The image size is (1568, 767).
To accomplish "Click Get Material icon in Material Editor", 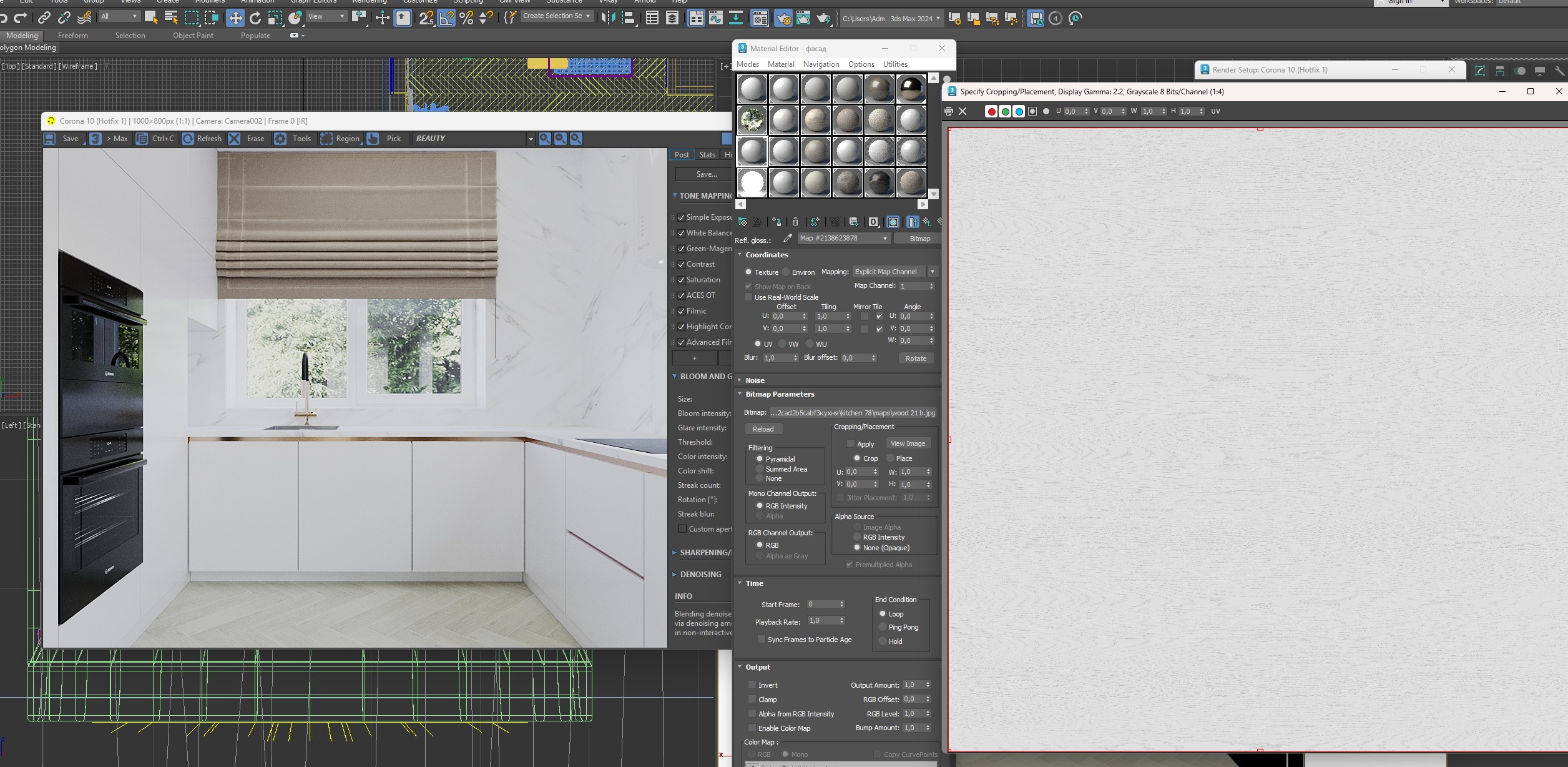I will point(743,222).
